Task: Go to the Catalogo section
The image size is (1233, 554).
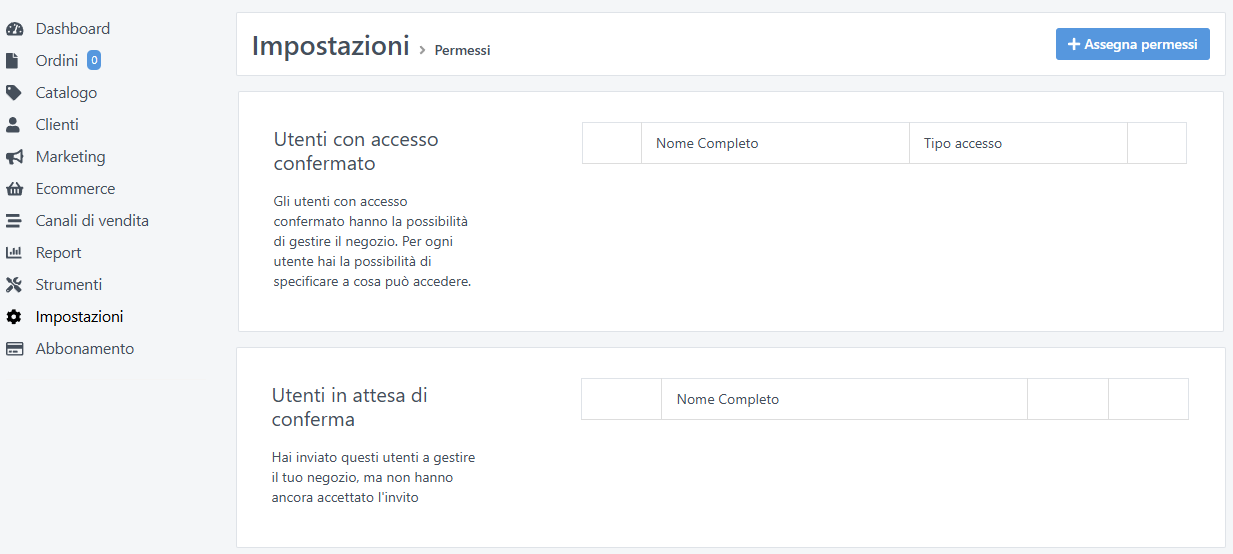Action: click(66, 93)
